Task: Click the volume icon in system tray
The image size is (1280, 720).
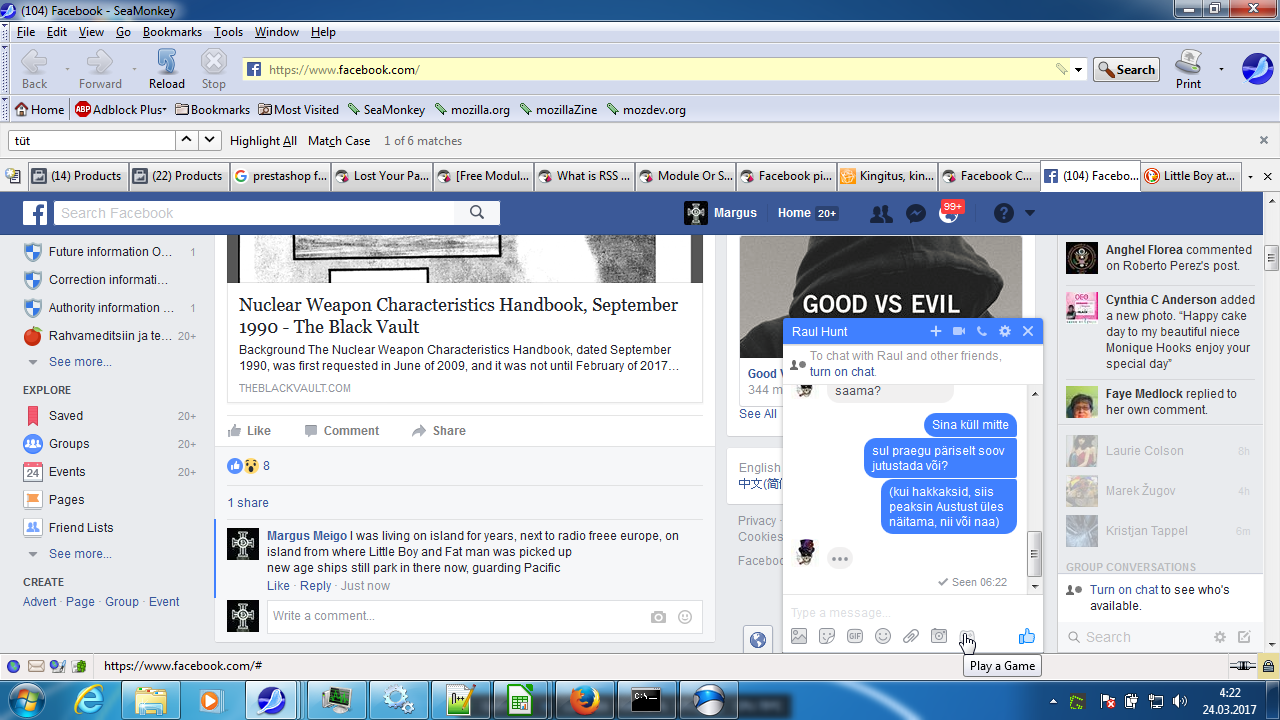Action: point(1180,701)
